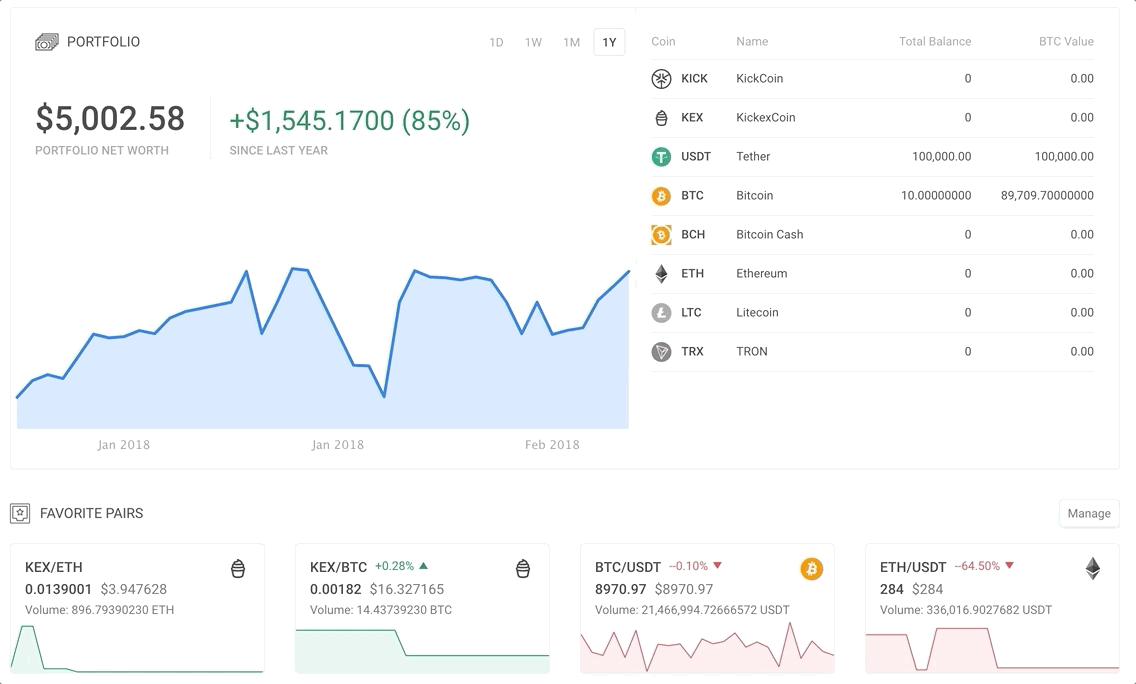Select TRON name in table
Image resolution: width=1136 pixels, height=684 pixels.
coord(751,352)
